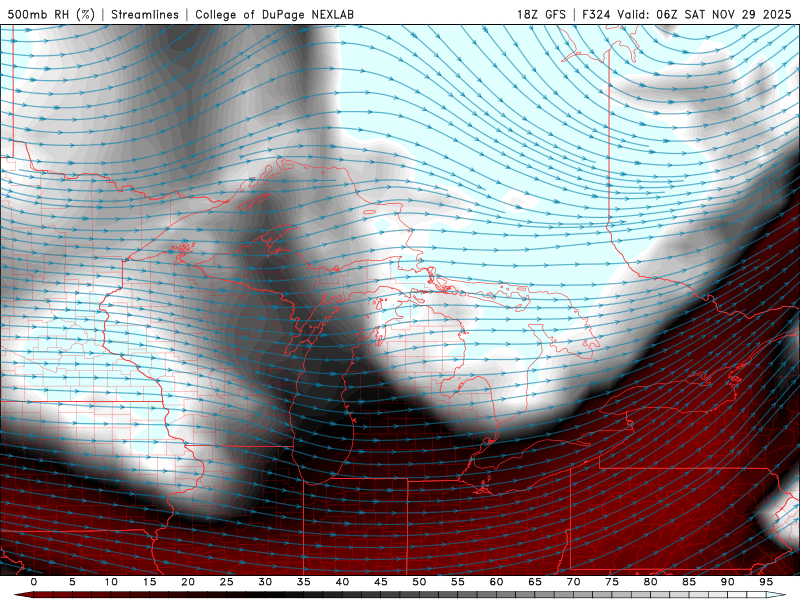The width and height of the screenshot is (800, 600).
Task: Pick the "75" tick on the RH scale
Action: click(612, 582)
